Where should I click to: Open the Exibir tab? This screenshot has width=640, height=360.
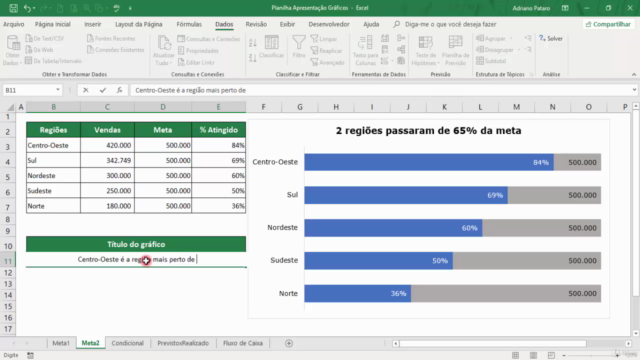[x=287, y=24]
